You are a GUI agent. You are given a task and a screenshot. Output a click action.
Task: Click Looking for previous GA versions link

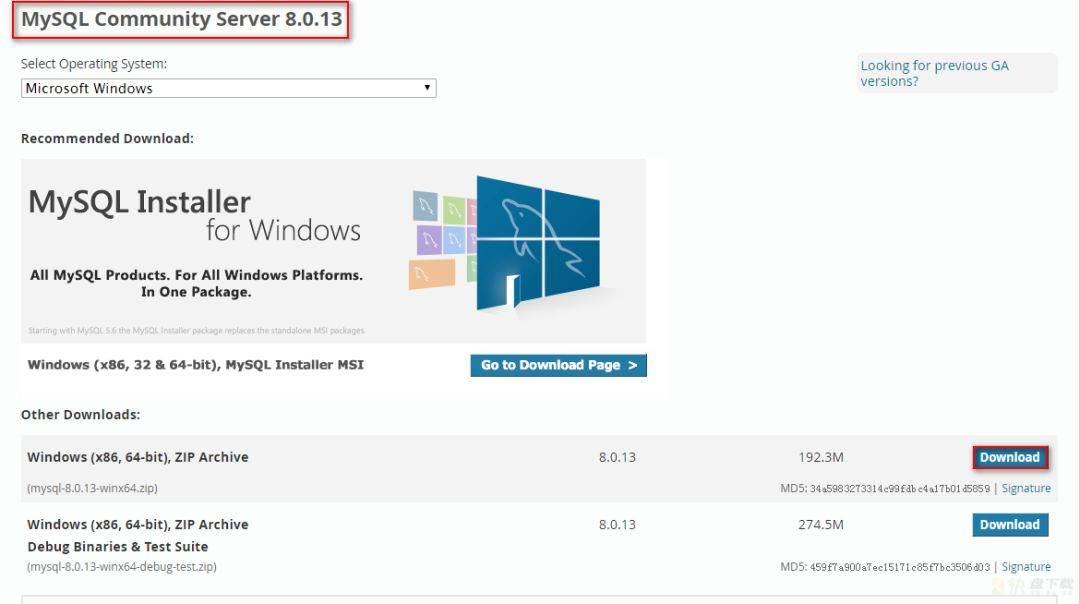(934, 73)
